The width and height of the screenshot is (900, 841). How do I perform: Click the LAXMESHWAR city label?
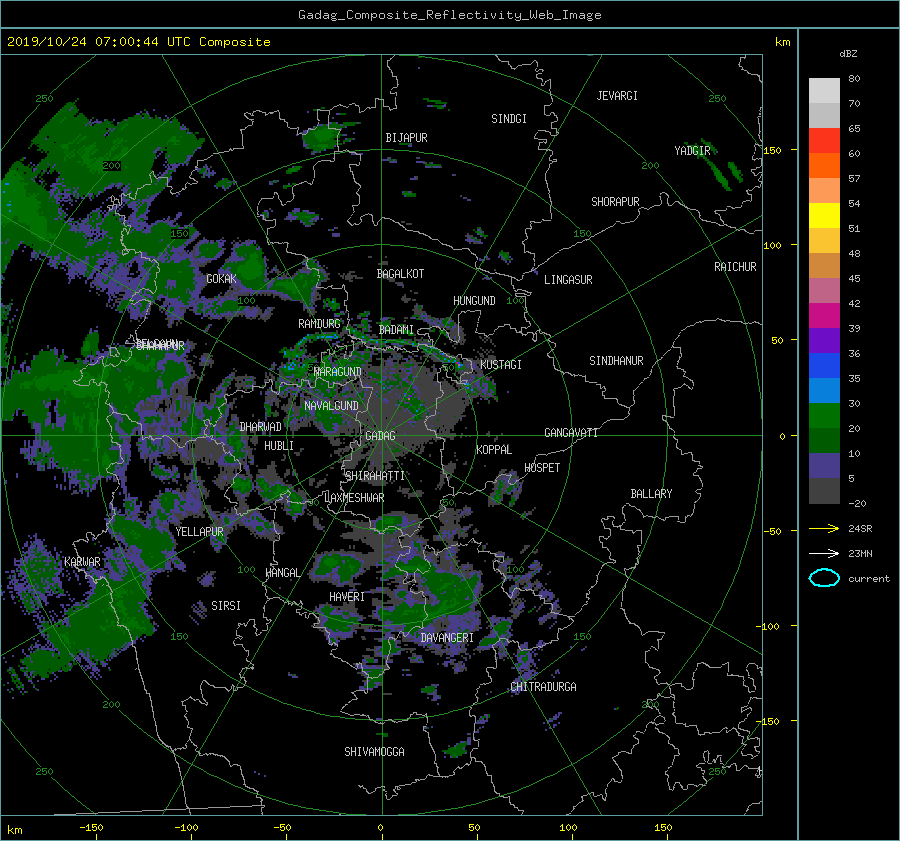coord(354,498)
